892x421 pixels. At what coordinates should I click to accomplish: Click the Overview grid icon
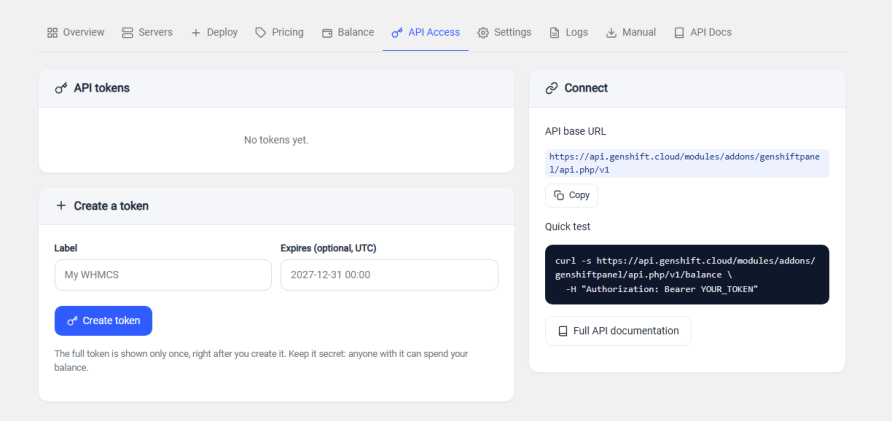pos(52,32)
